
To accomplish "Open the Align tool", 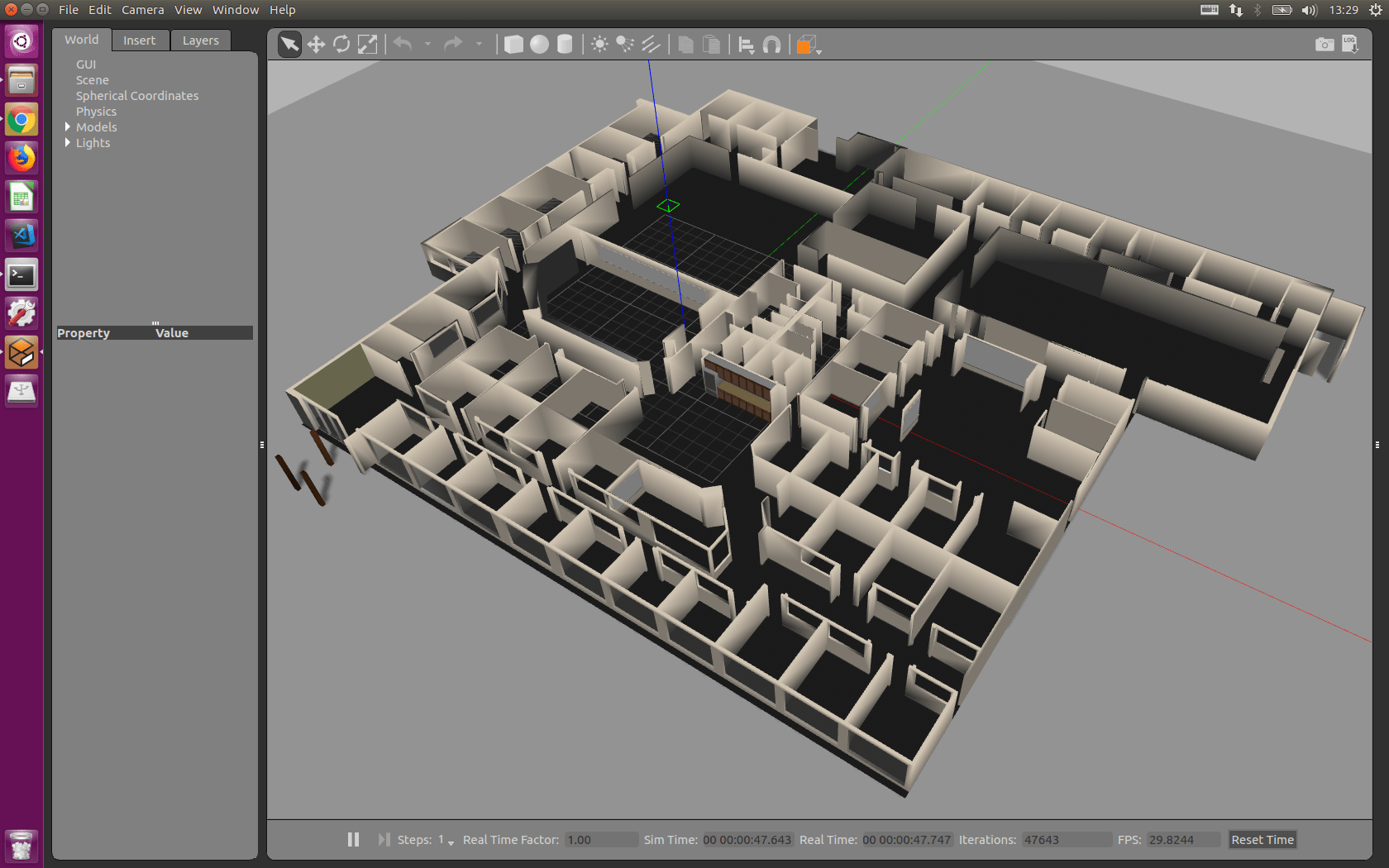I will click(746, 45).
